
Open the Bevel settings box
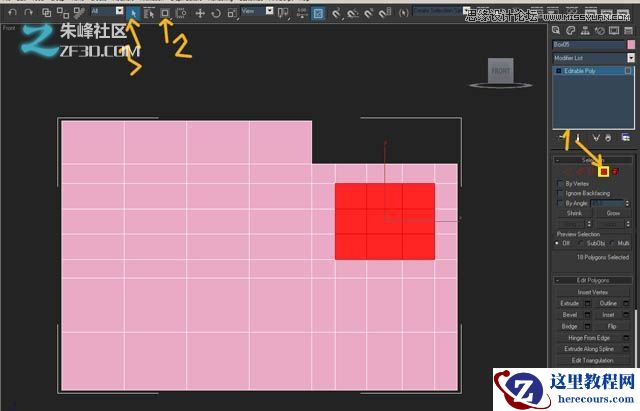(x=588, y=315)
